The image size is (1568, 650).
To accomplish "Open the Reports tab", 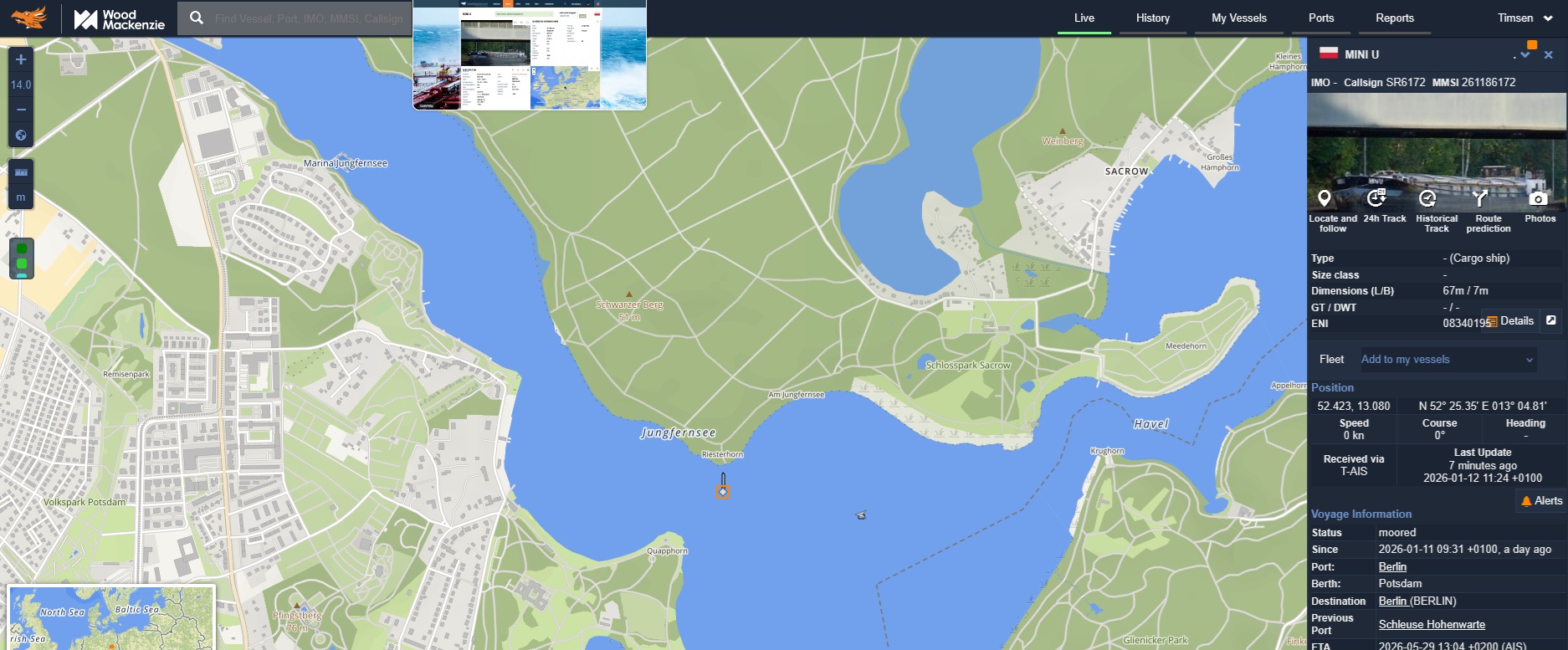I will [1395, 18].
